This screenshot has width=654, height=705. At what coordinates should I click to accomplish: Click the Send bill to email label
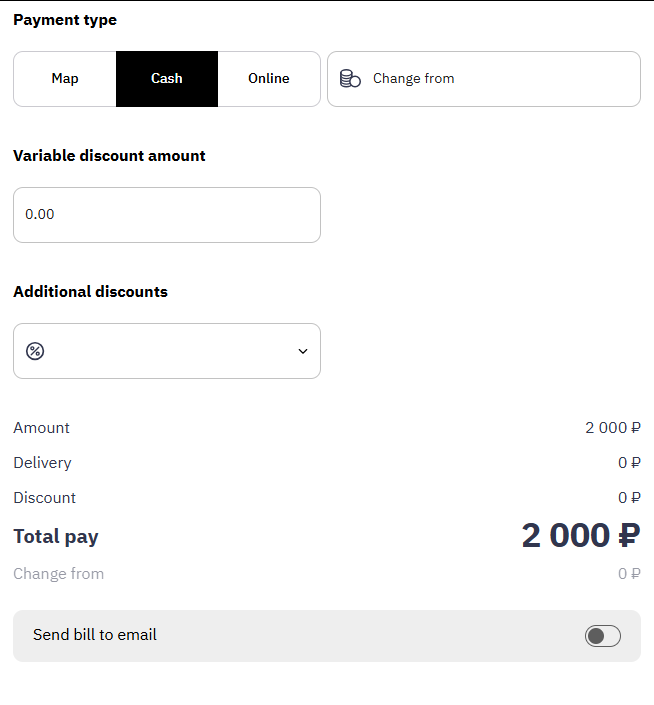[x=95, y=635]
